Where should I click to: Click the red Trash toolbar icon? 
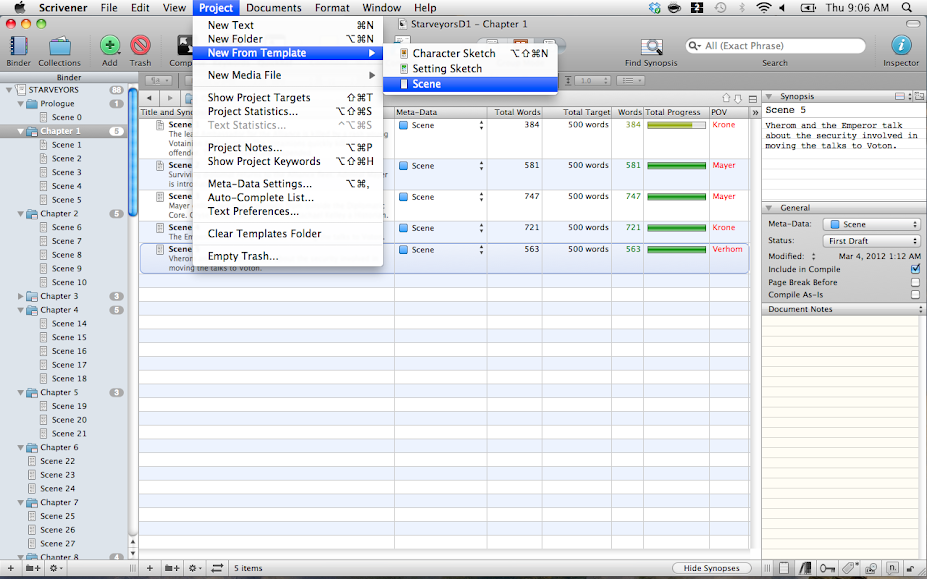point(141,46)
